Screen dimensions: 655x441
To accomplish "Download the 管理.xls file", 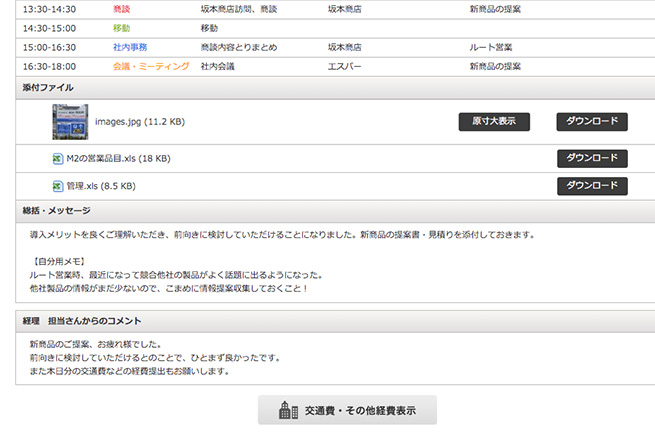I will [x=592, y=186].
